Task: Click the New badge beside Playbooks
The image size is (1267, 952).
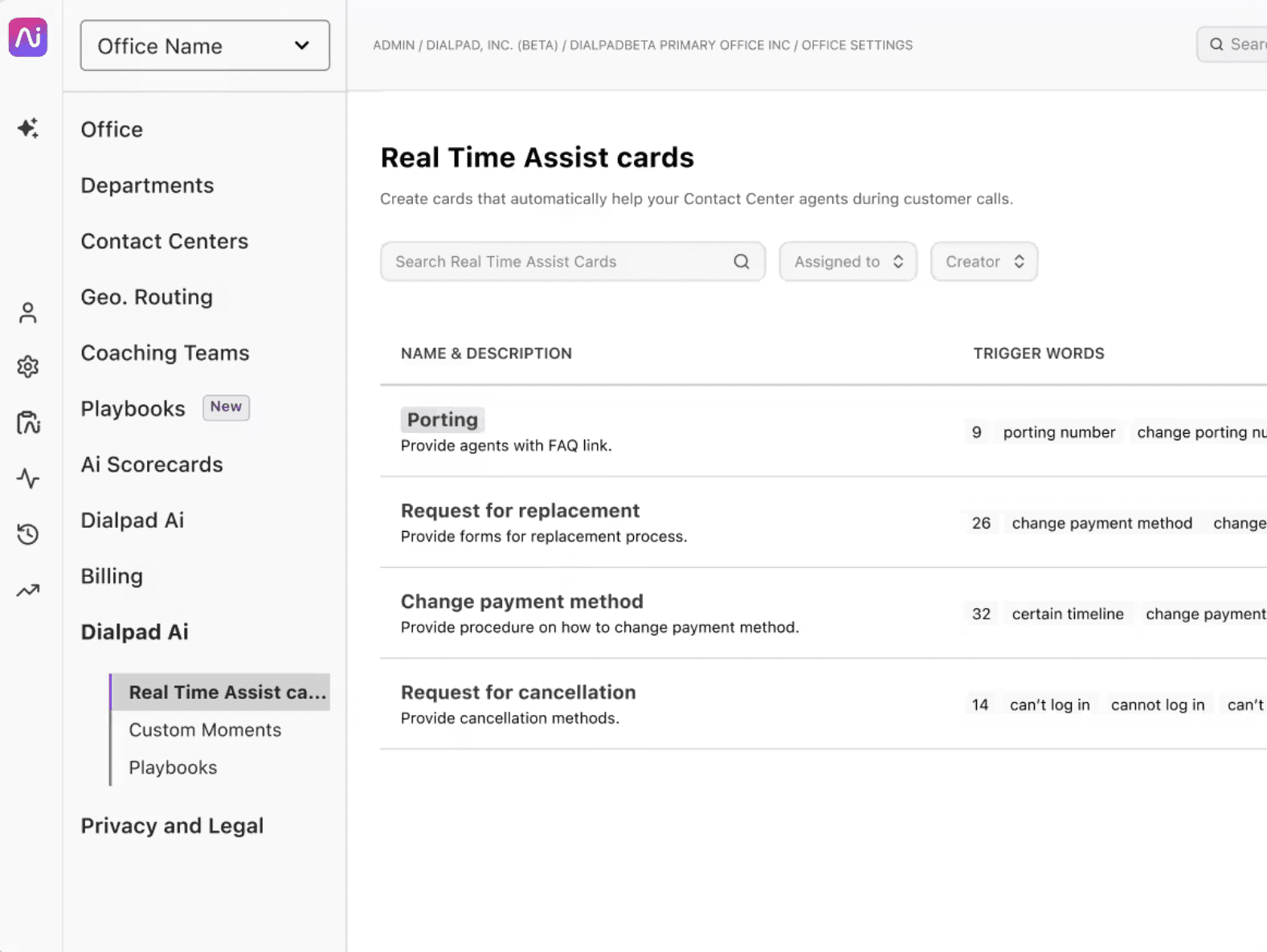Action: coord(226,407)
